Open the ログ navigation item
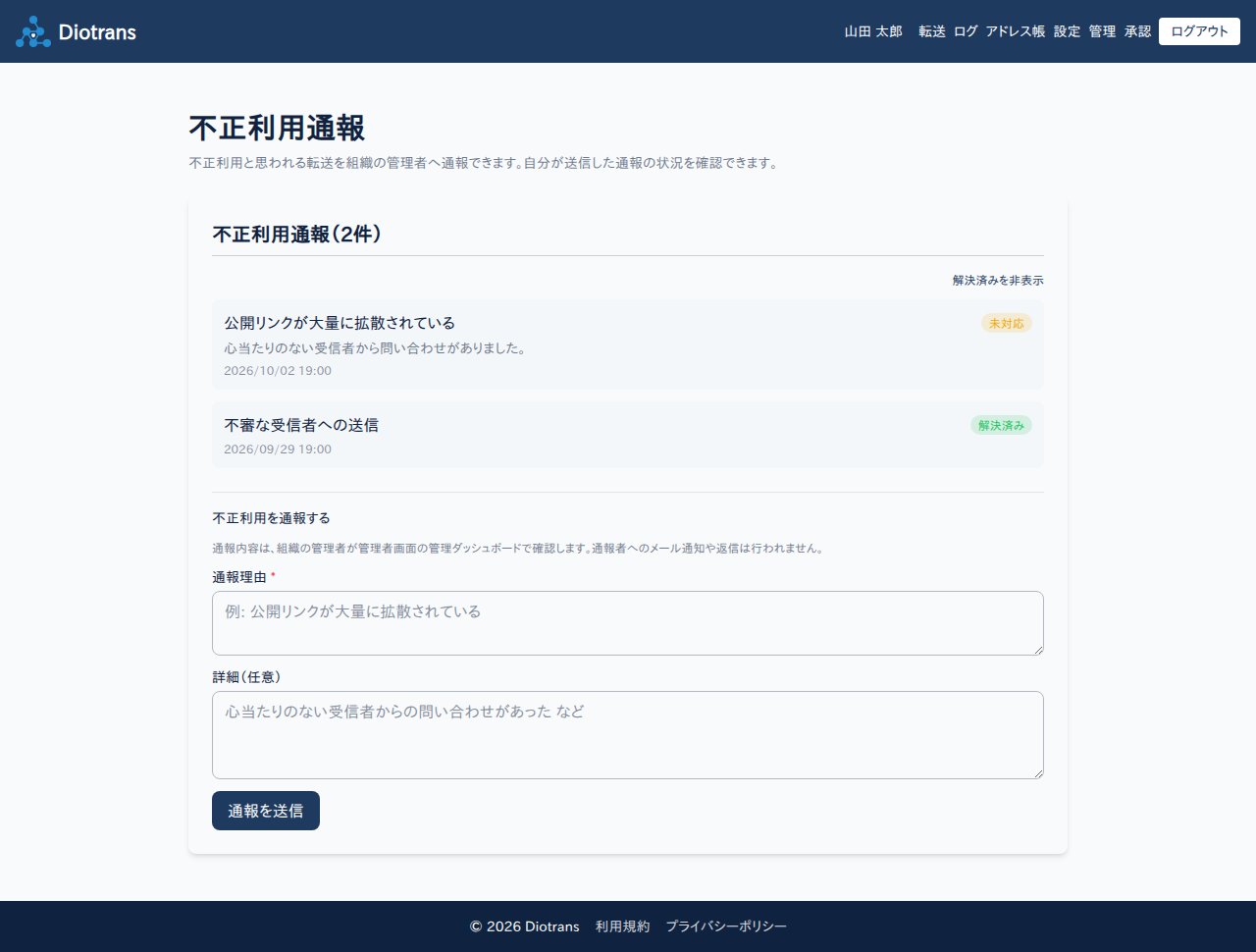Viewport: 1256px width, 952px height. pos(966,31)
